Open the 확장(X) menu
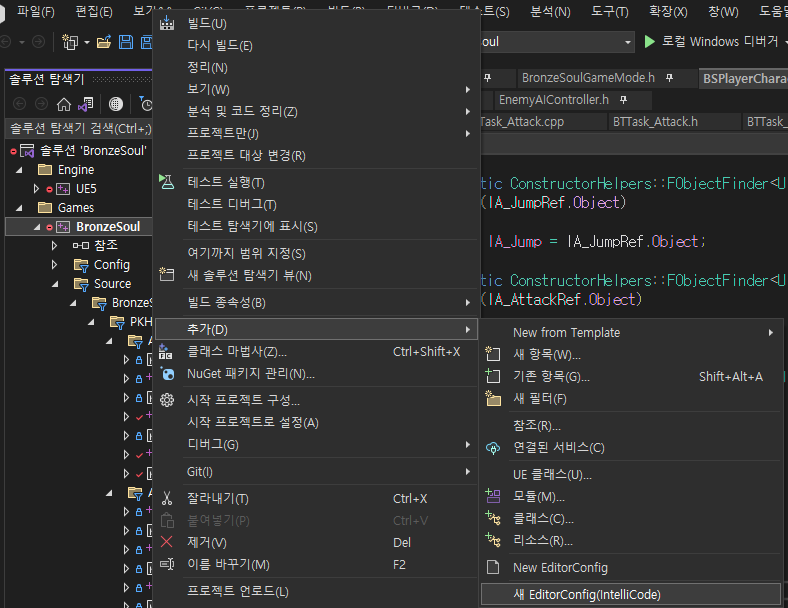 668,11
